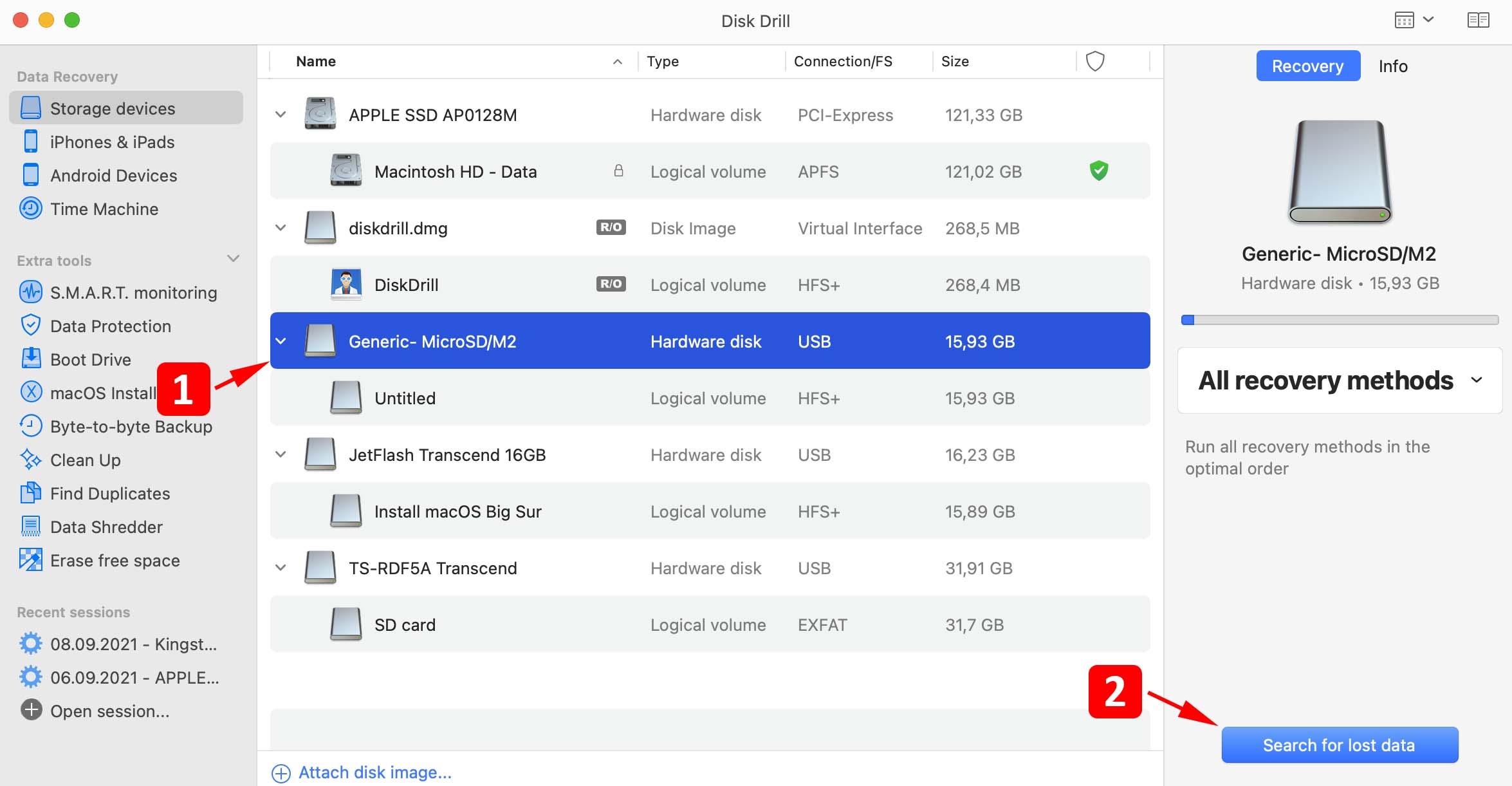Open the Data Shredder icon
Viewport: 1512px width, 786px height.
pyautogui.click(x=30, y=527)
